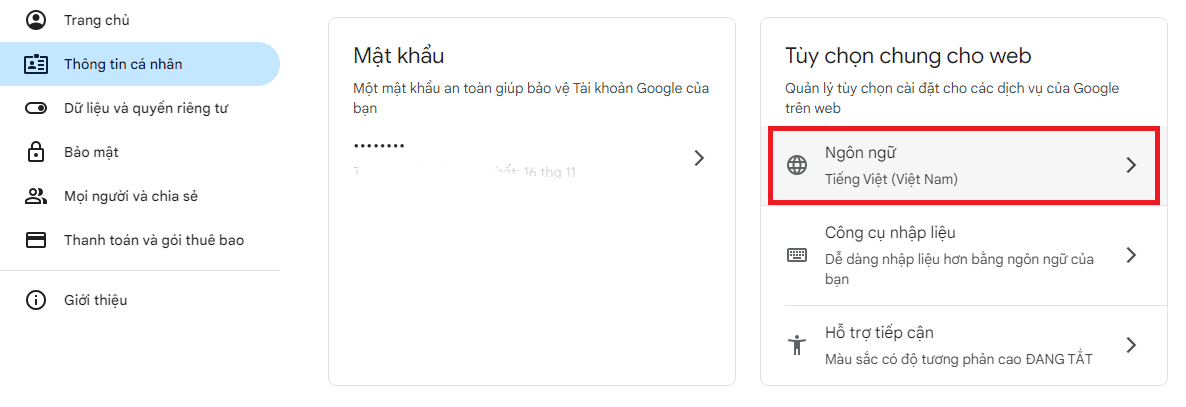
Task: Click the Dữ liệu và quyền riêng tư toggle icon
Action: pyautogui.click(x=36, y=108)
